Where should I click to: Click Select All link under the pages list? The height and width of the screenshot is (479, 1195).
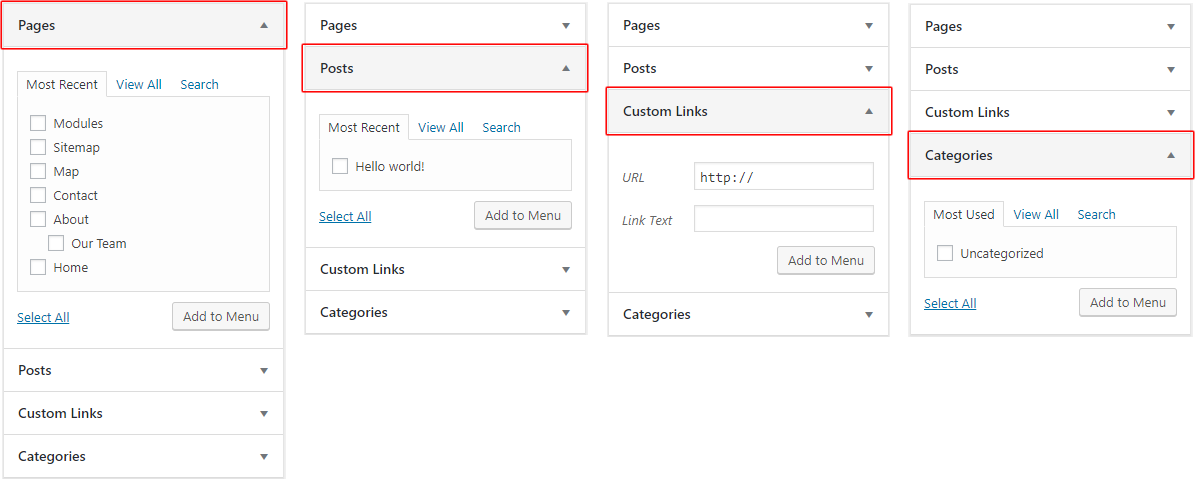point(43,318)
